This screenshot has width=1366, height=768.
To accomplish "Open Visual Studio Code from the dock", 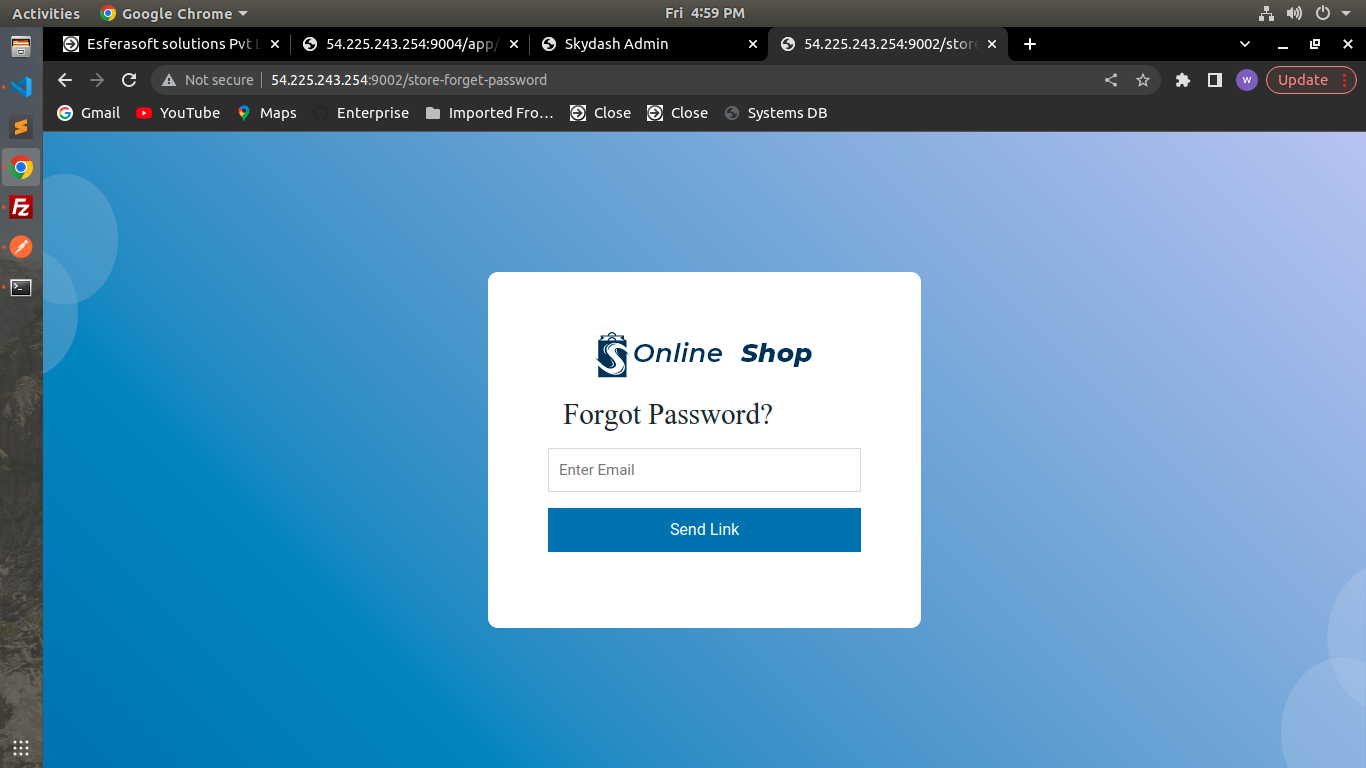I will (21, 87).
